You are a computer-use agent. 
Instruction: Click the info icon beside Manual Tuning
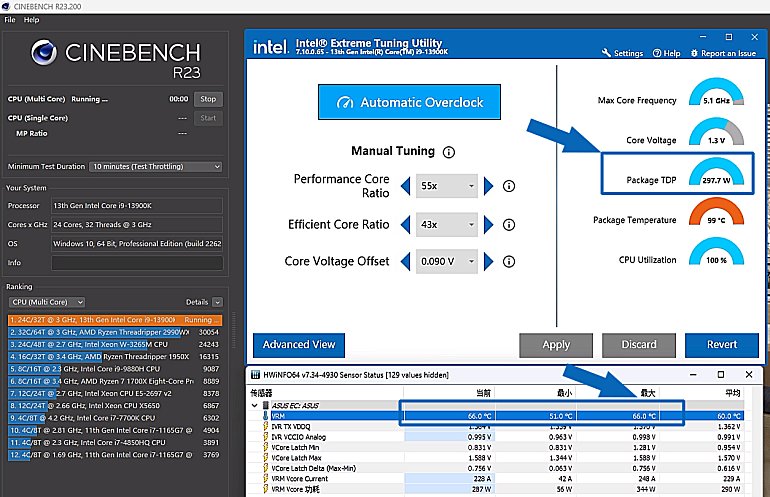click(448, 152)
